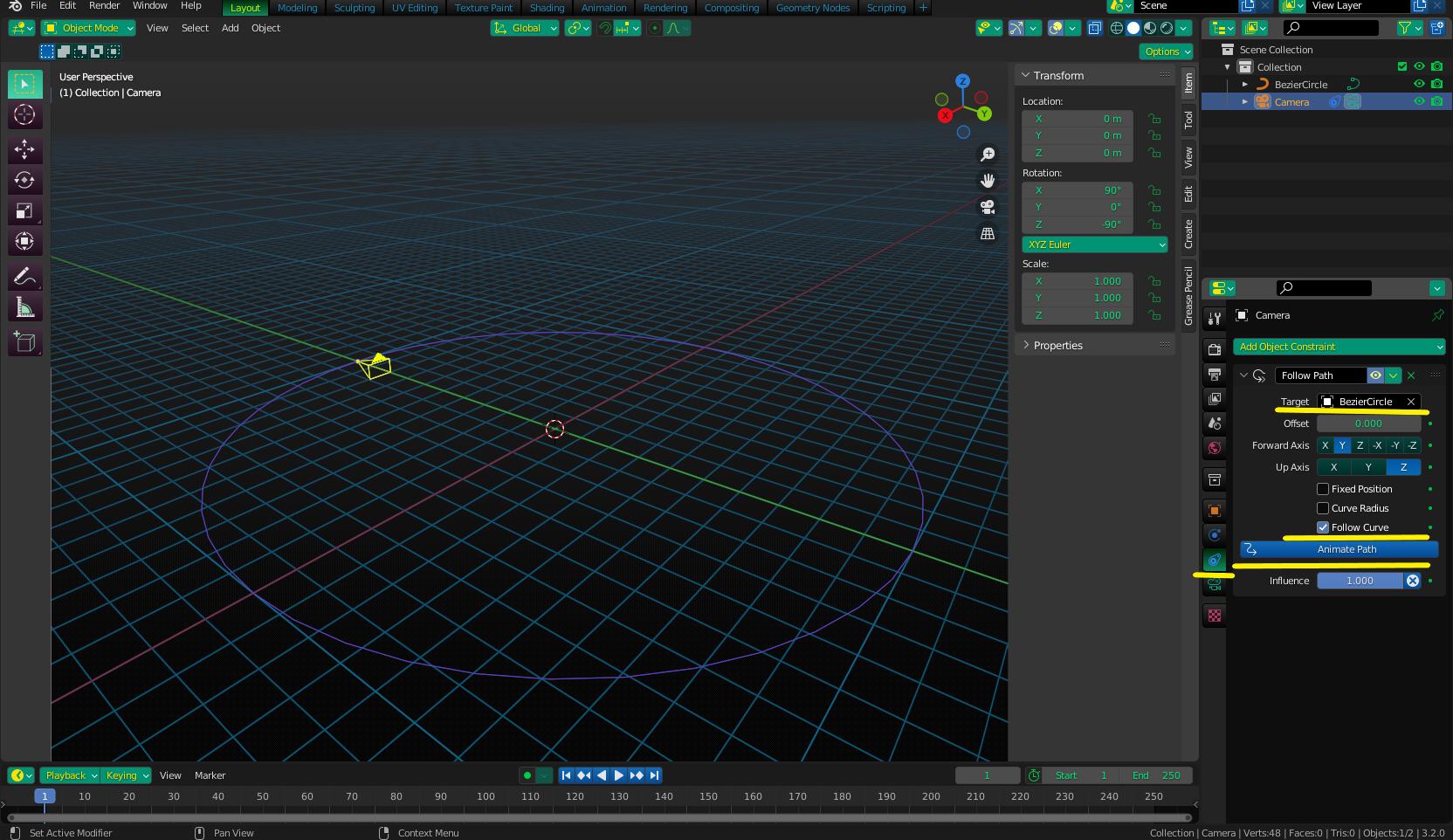Switch to the Shading workspace tab
This screenshot has height=840, width=1453.
pyautogui.click(x=547, y=8)
